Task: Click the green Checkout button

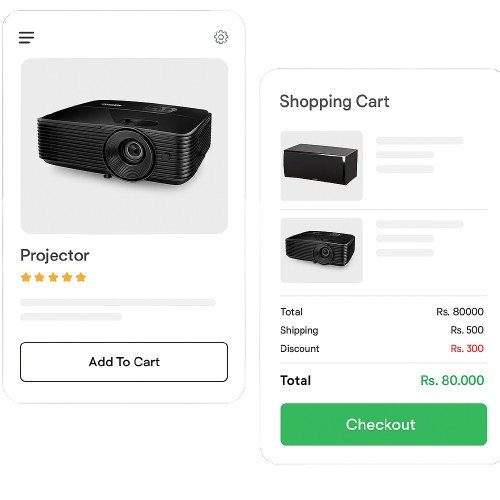Action: pyautogui.click(x=384, y=424)
